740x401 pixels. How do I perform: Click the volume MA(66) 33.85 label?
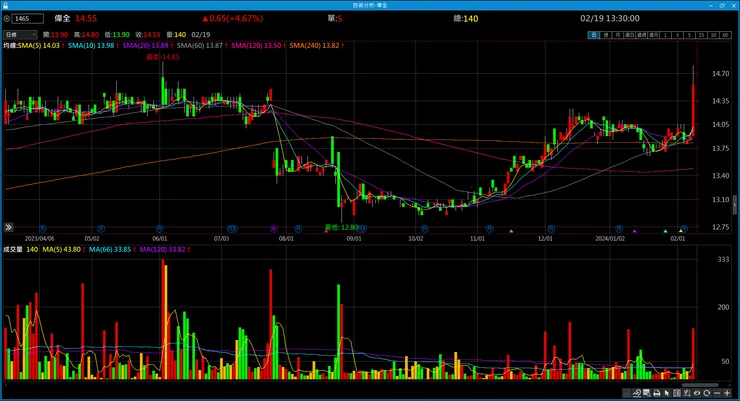click(x=110, y=250)
